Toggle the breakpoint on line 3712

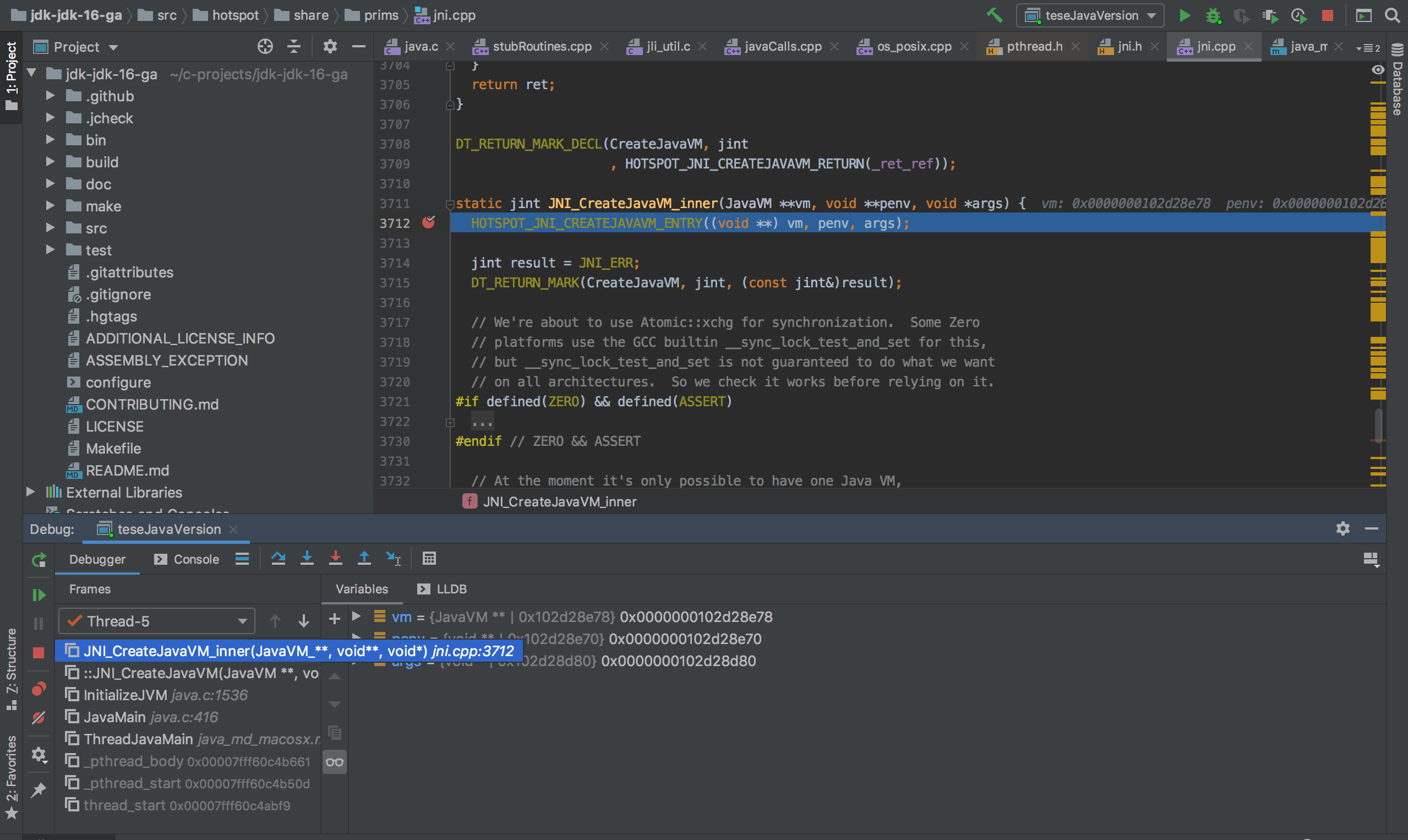[x=428, y=223]
